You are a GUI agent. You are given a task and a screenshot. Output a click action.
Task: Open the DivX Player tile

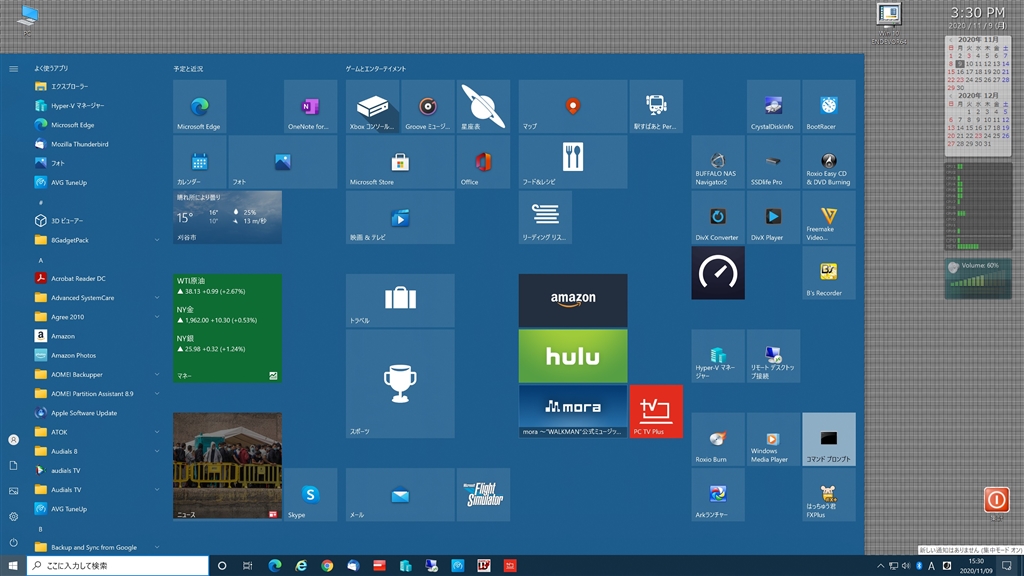click(773, 217)
